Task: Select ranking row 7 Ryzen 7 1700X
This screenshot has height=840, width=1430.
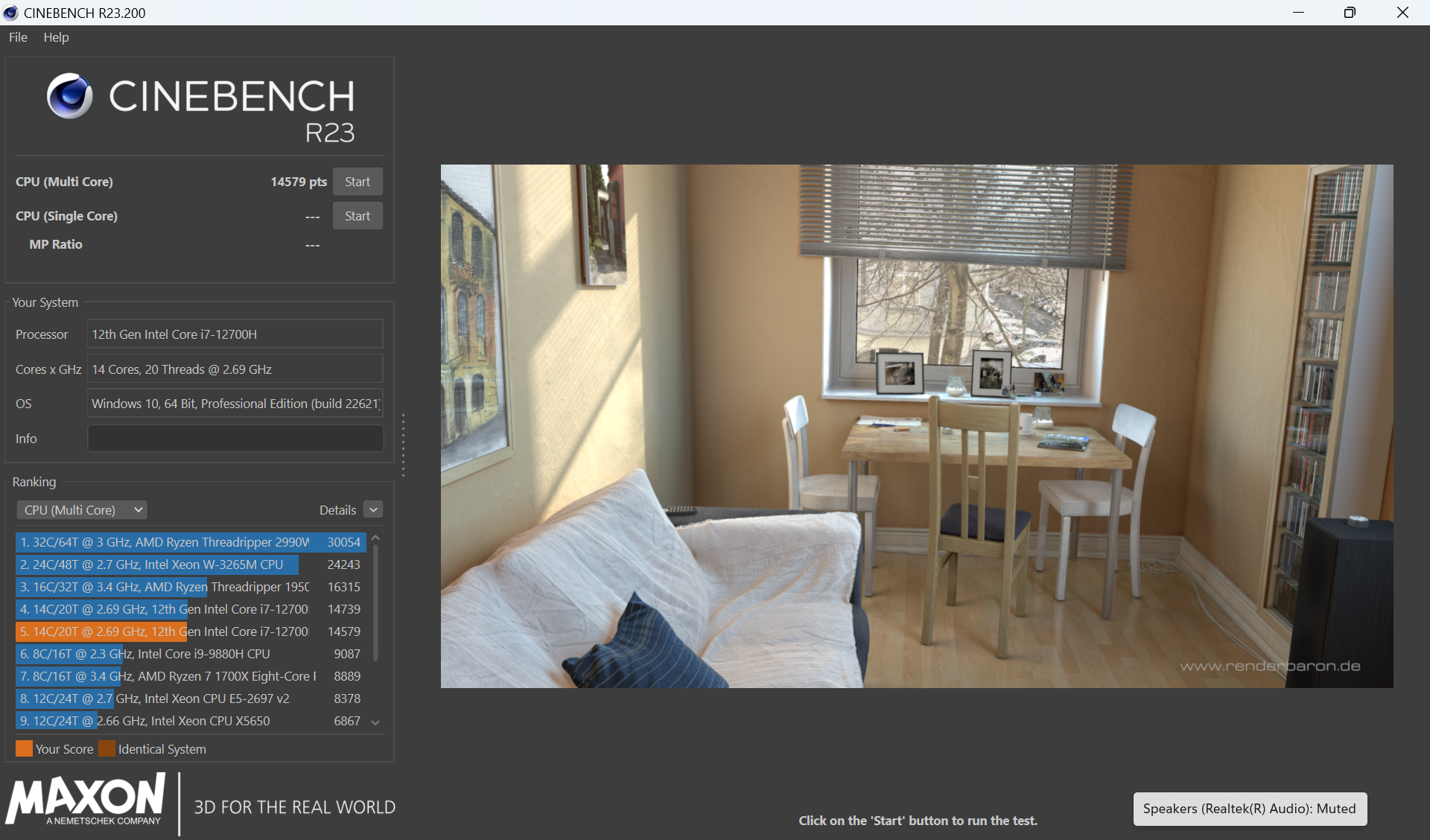Action: point(191,676)
